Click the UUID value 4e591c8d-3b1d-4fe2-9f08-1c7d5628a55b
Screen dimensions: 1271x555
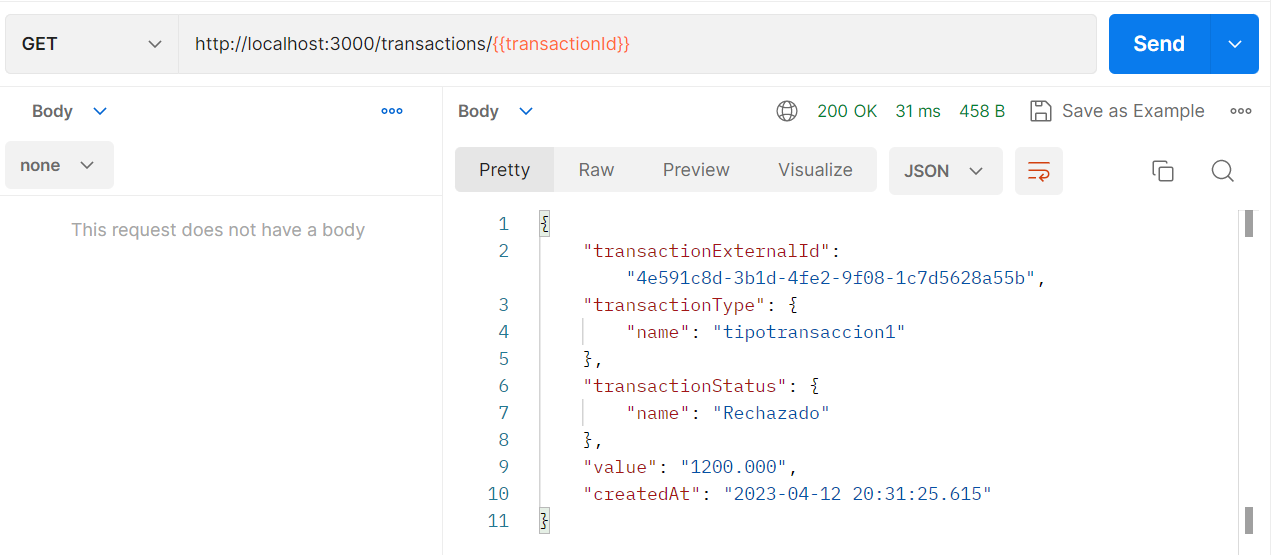(830, 278)
